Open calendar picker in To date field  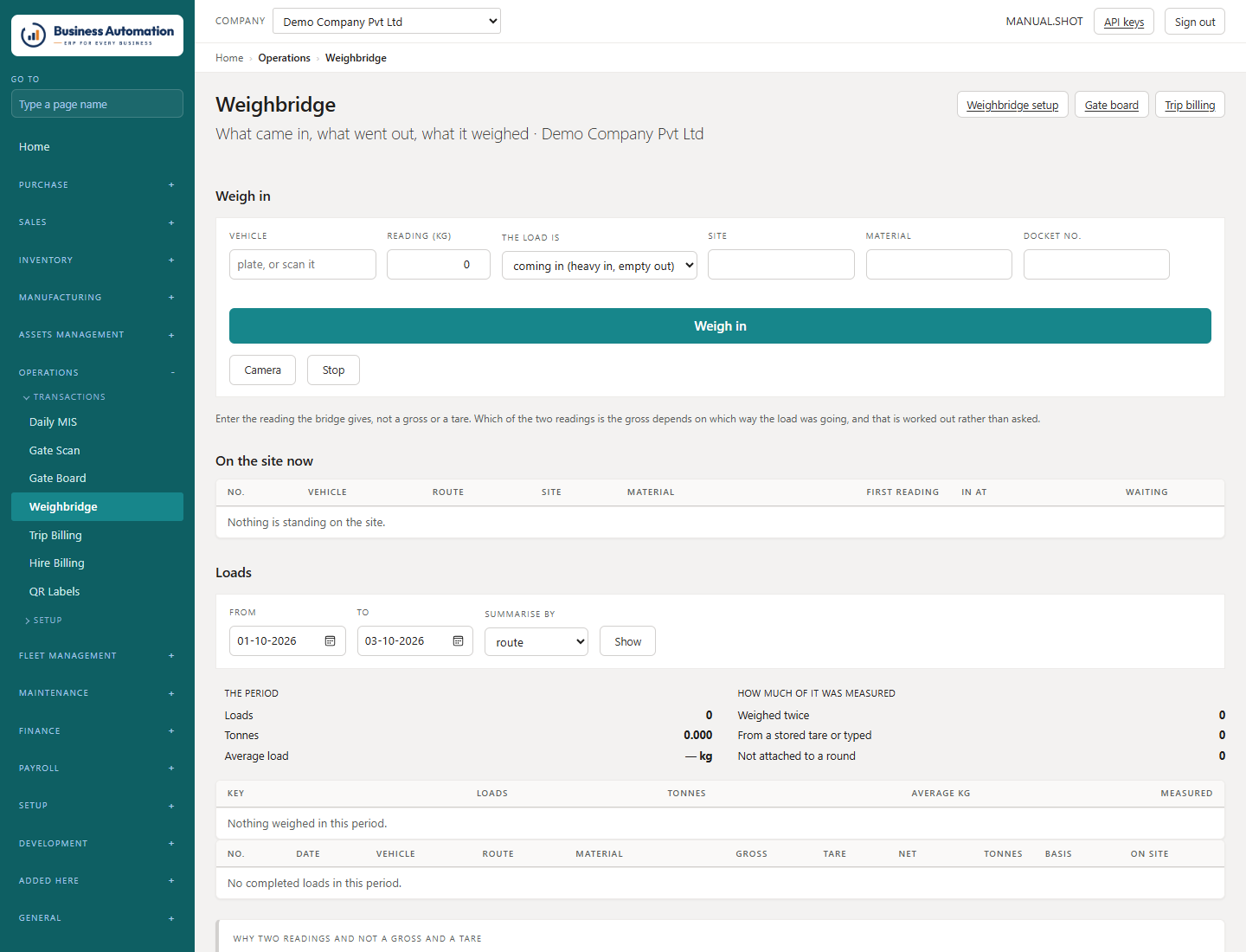point(458,641)
